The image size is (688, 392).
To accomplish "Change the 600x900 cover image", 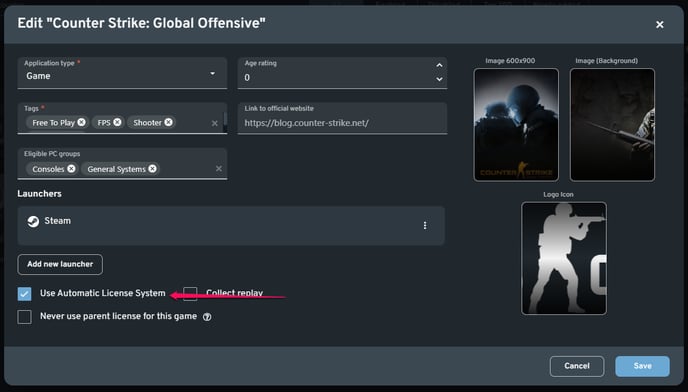I will (516, 125).
